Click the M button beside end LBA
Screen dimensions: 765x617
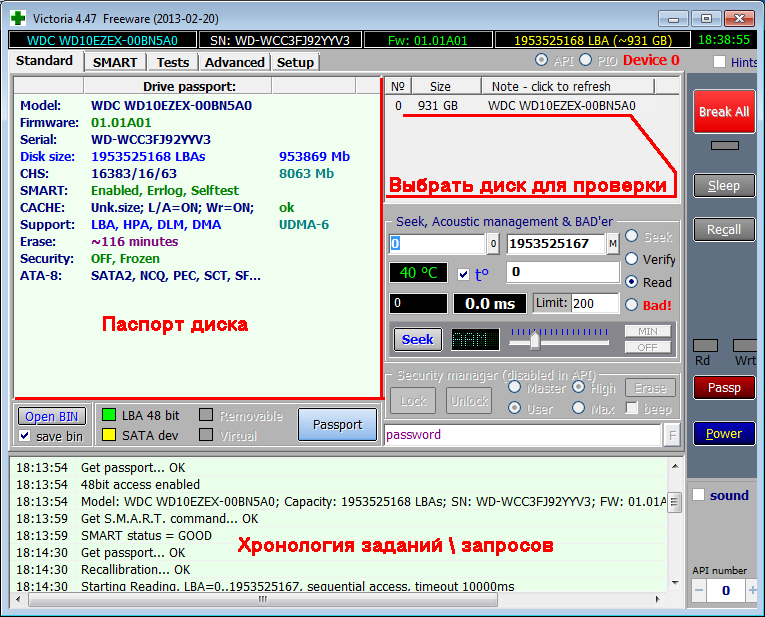(613, 243)
